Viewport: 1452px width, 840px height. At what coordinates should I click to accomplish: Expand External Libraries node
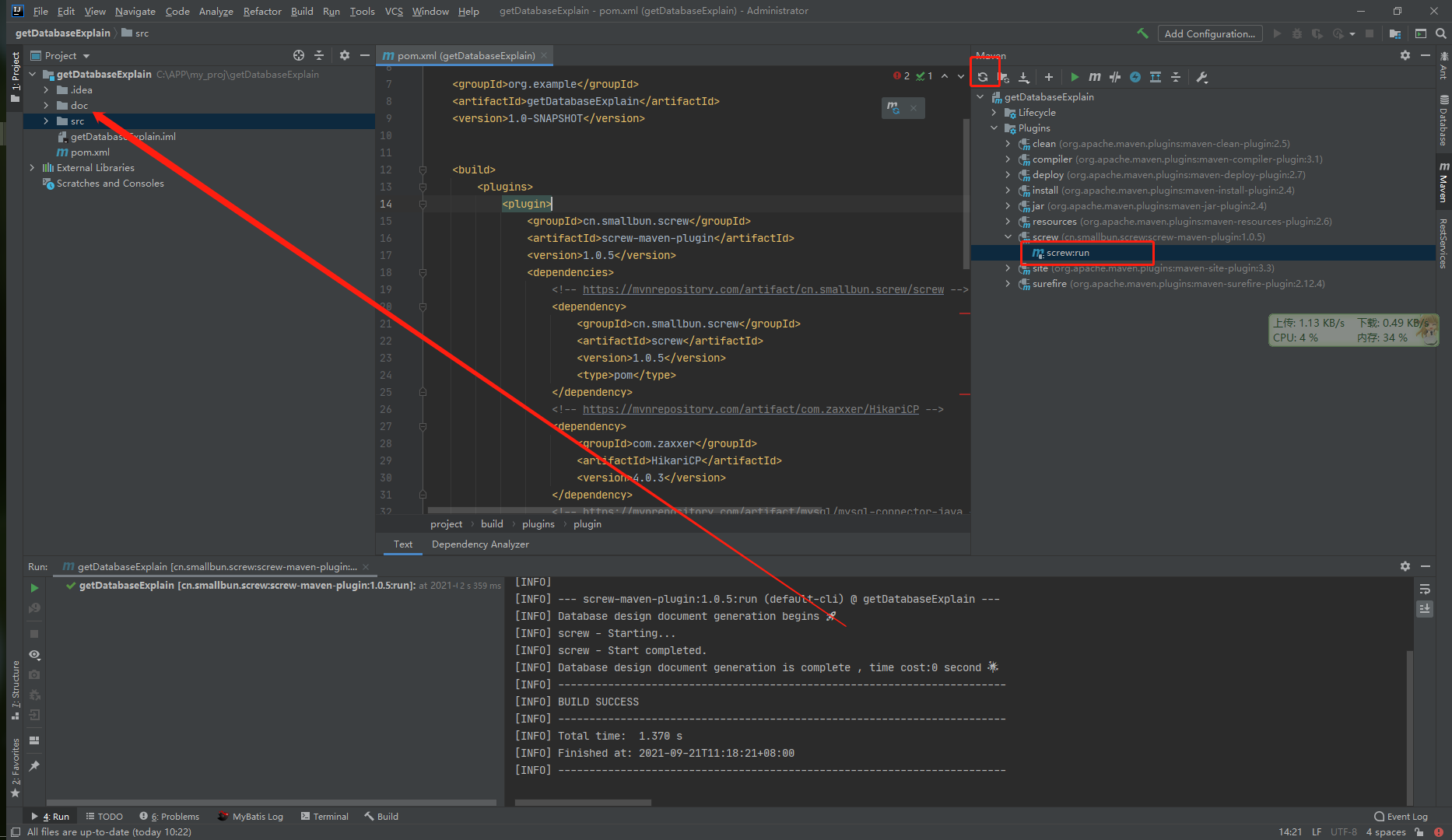[x=32, y=168]
